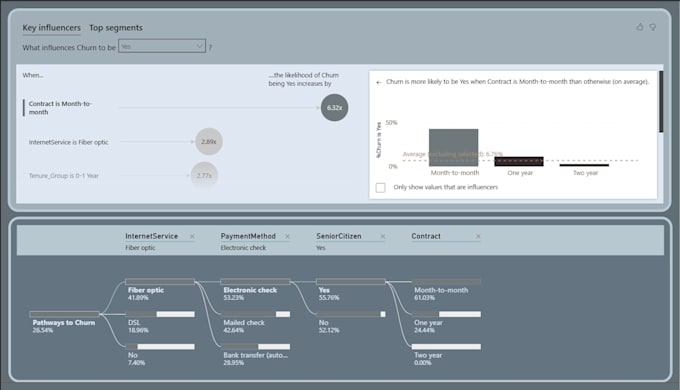
Task: Click the thumbs up feedback icon
Action: point(640,27)
